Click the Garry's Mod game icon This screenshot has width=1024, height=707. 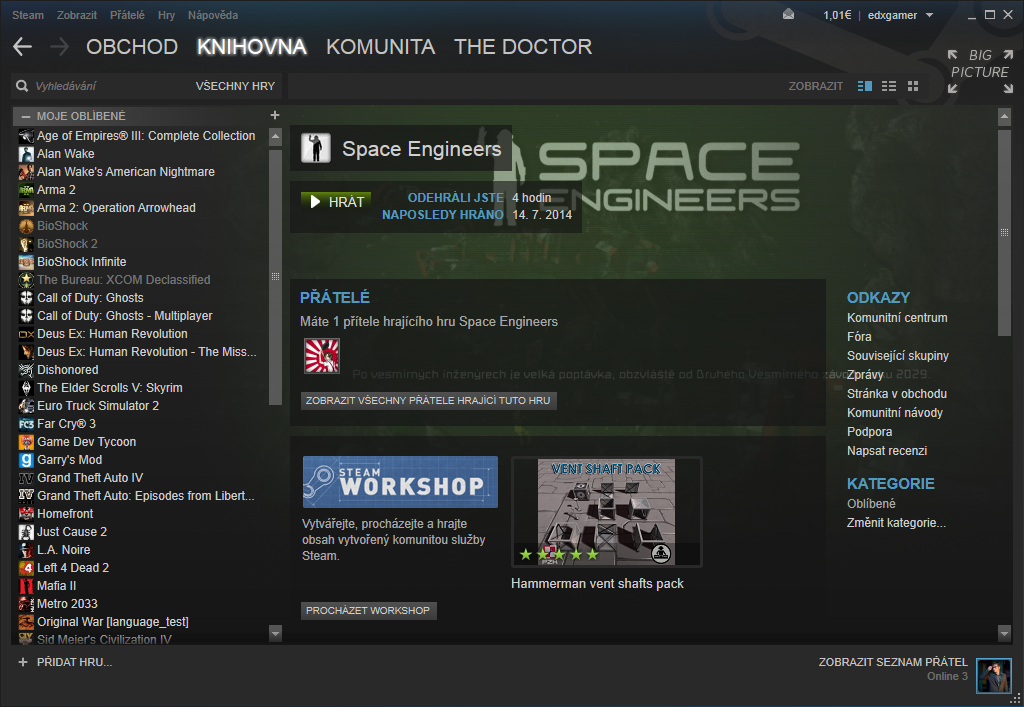tap(27, 460)
